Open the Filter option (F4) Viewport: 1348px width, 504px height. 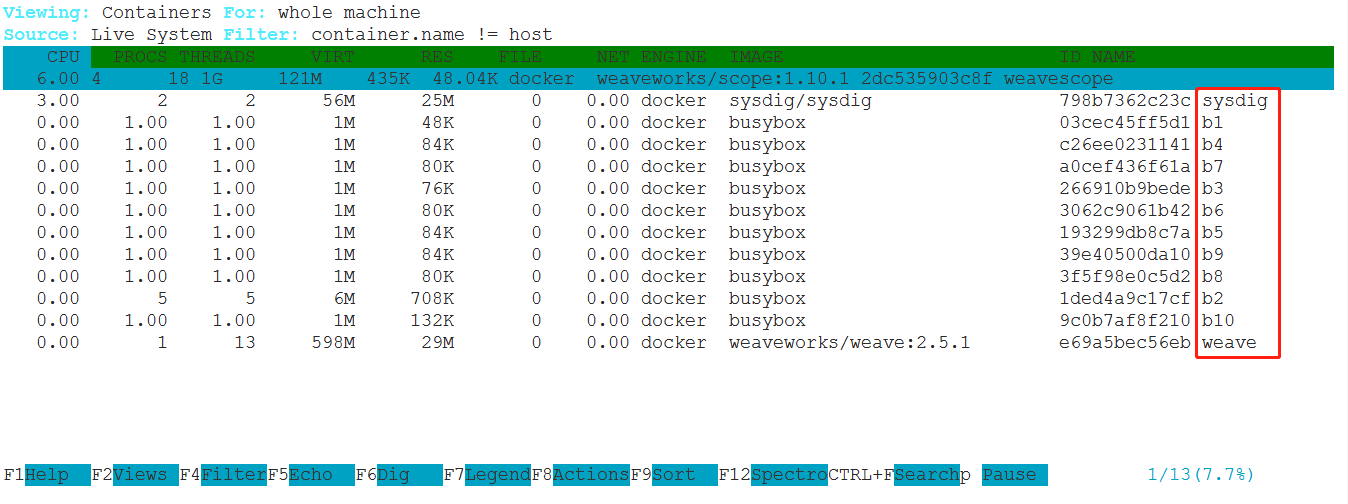tap(234, 474)
